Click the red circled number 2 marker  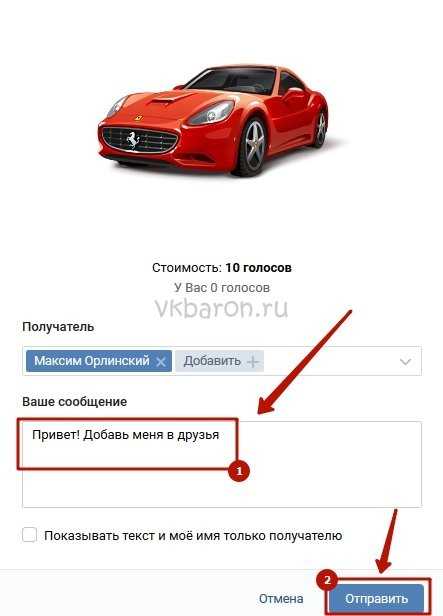point(327,580)
